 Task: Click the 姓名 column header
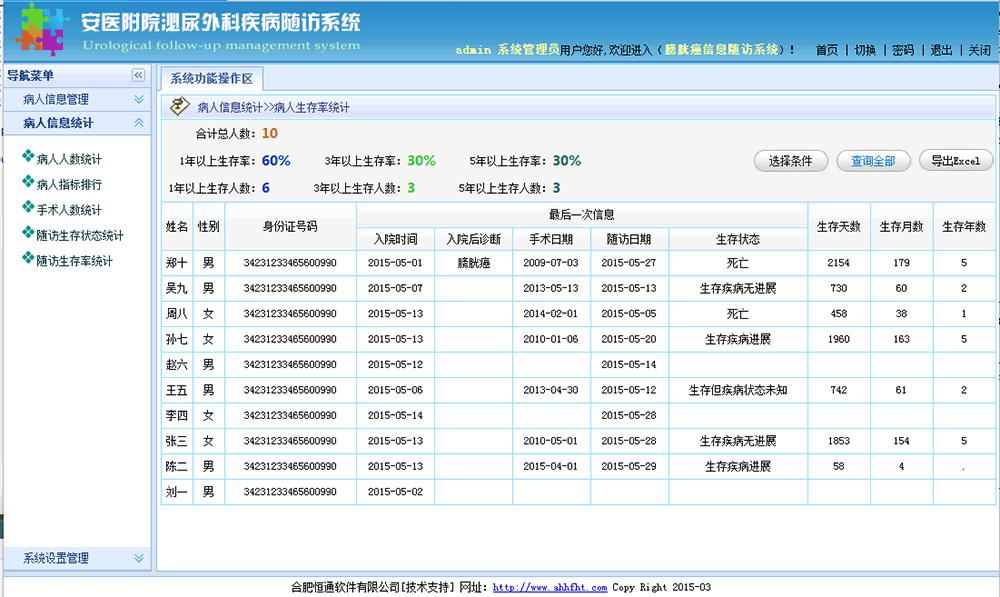[x=177, y=226]
